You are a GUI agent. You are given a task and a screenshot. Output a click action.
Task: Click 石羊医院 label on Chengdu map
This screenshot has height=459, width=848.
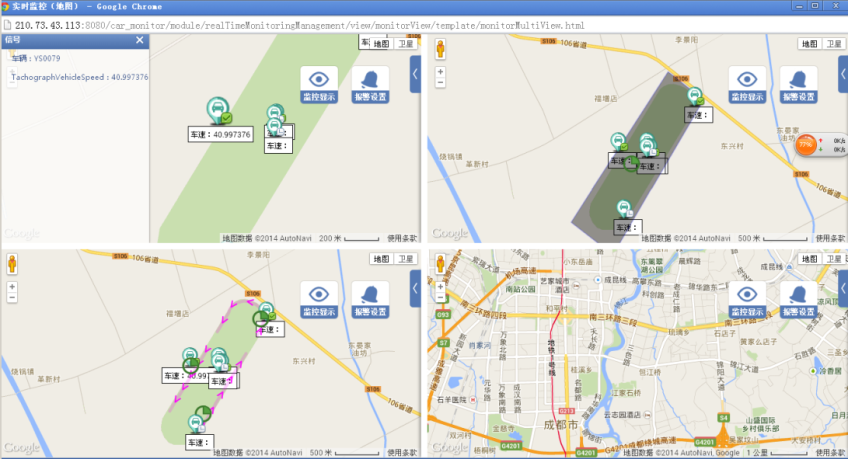(x=452, y=400)
